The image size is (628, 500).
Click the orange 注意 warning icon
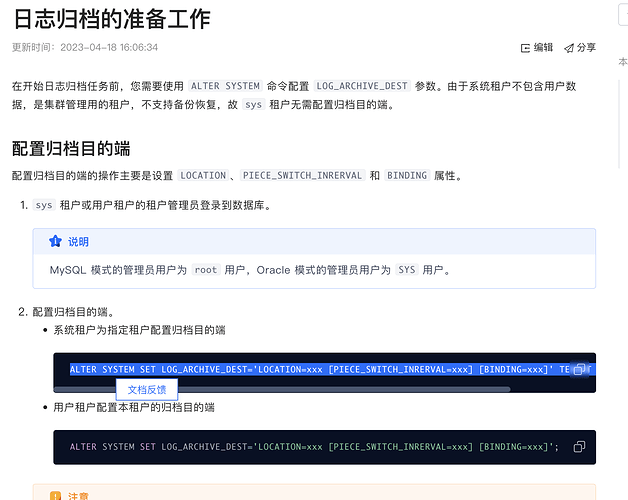[x=55, y=496]
